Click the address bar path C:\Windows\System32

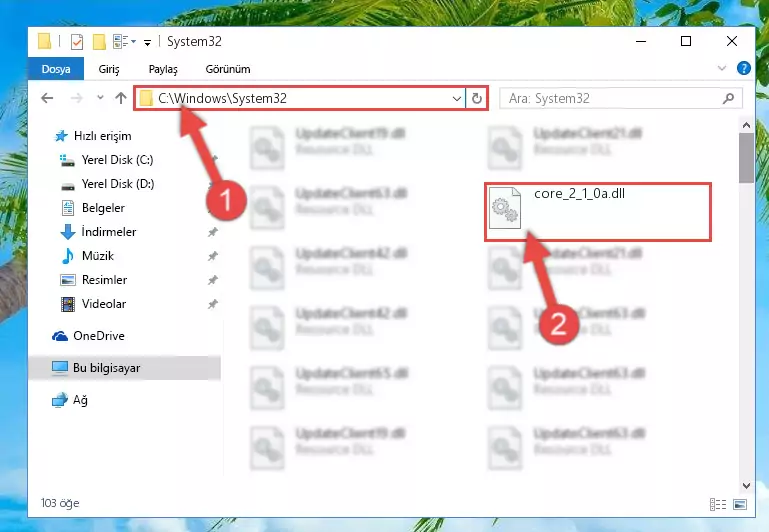222,99
